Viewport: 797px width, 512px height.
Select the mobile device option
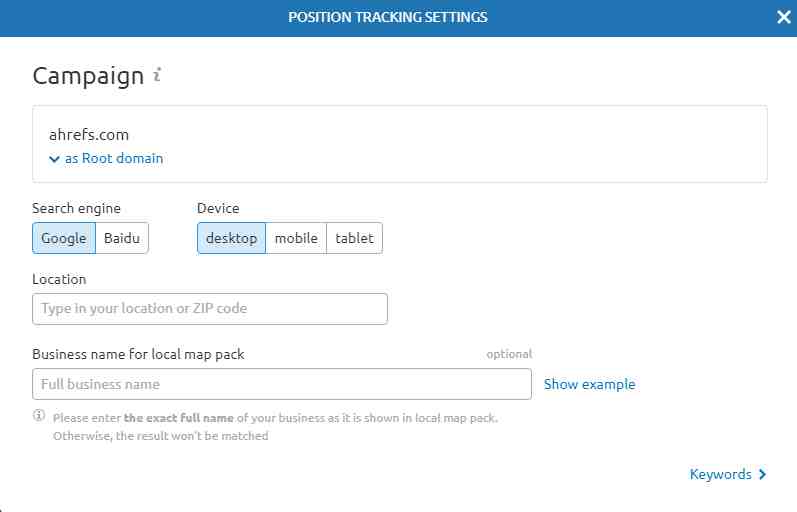tap(296, 238)
